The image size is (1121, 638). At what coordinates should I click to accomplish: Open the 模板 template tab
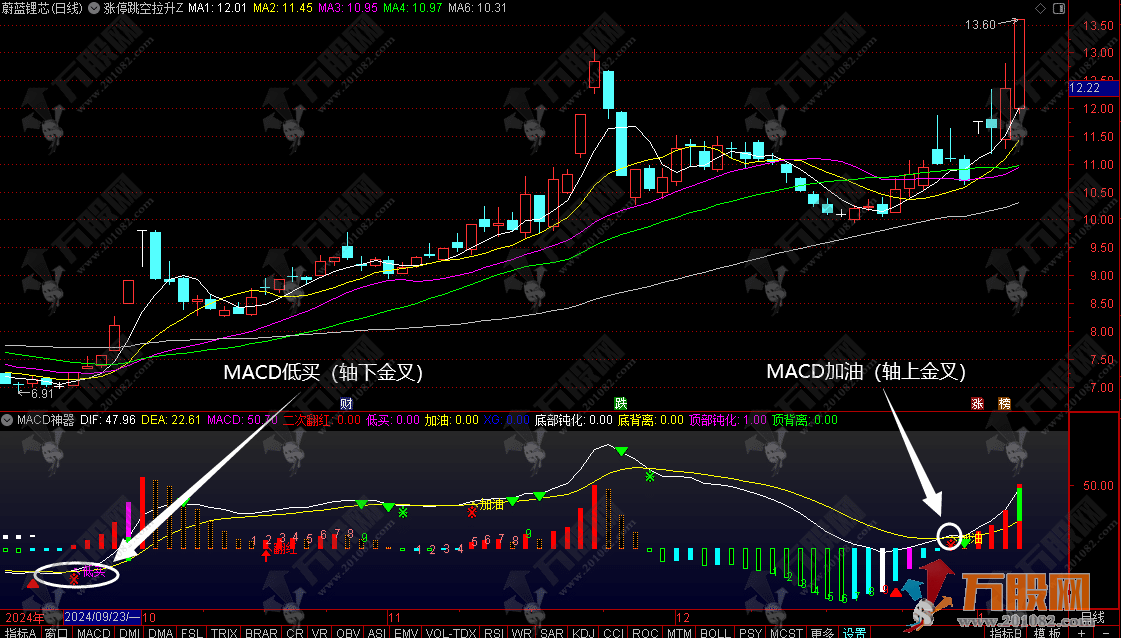point(1047,632)
